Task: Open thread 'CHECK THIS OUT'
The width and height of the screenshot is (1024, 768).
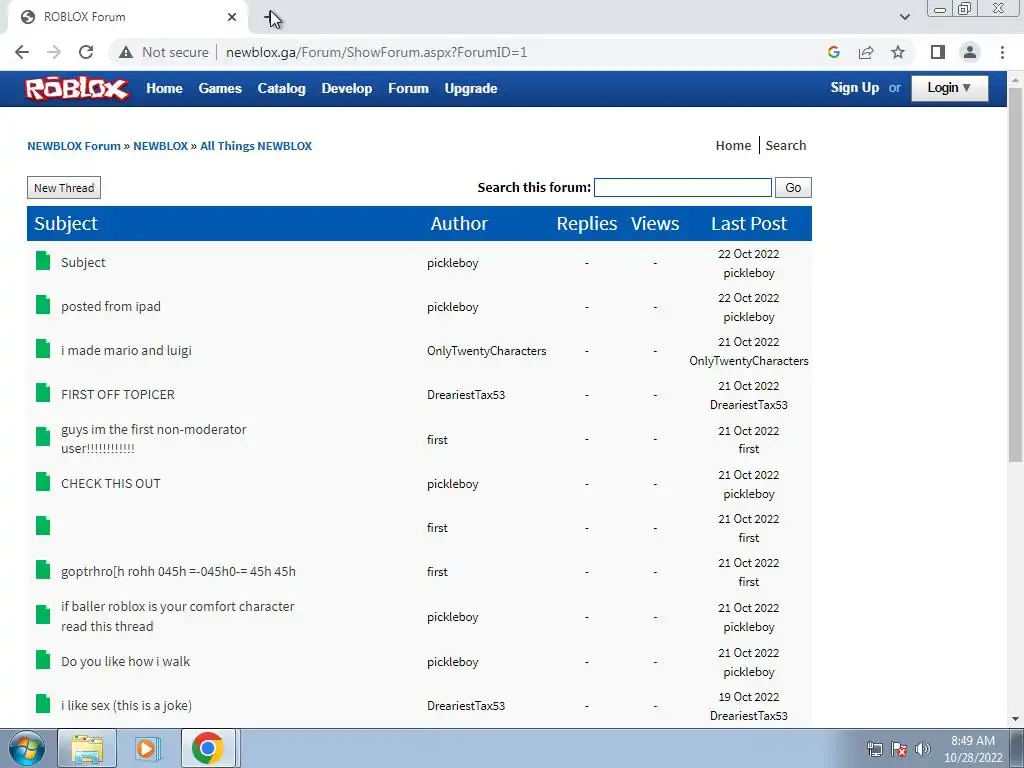Action: (110, 483)
